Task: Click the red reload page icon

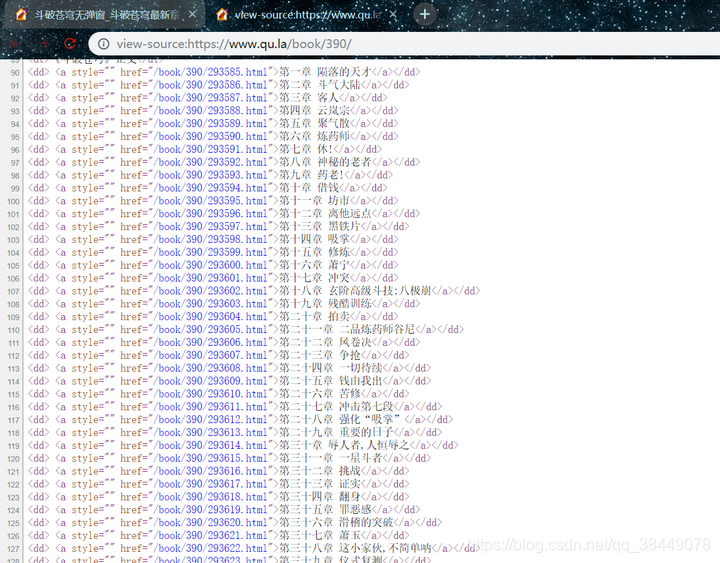Action: tap(70, 44)
